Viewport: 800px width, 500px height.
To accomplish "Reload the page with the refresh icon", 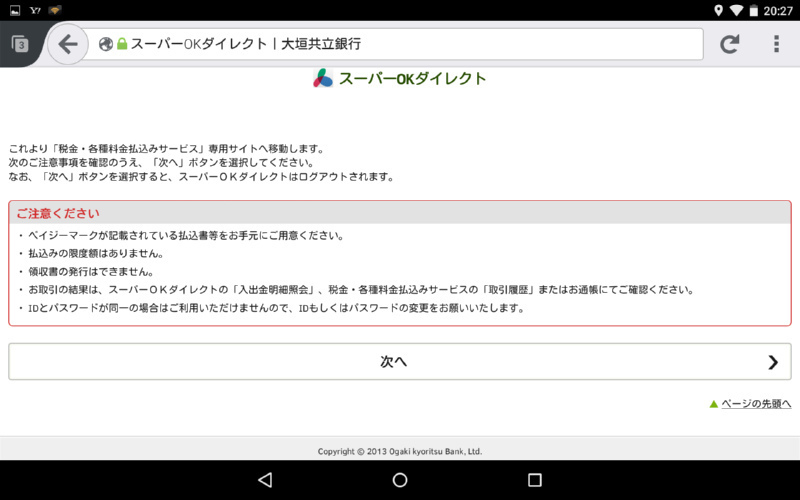I will click(730, 44).
